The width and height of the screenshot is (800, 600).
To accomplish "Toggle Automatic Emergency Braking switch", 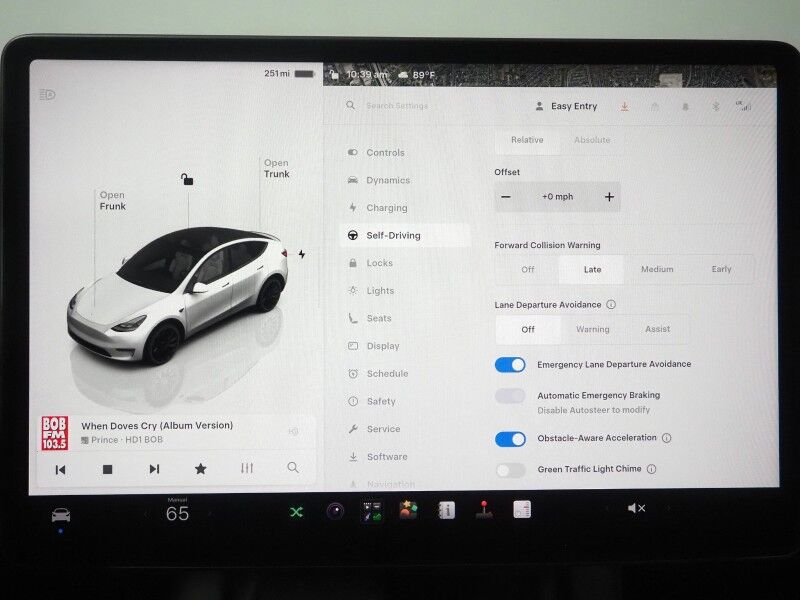I will click(x=510, y=396).
